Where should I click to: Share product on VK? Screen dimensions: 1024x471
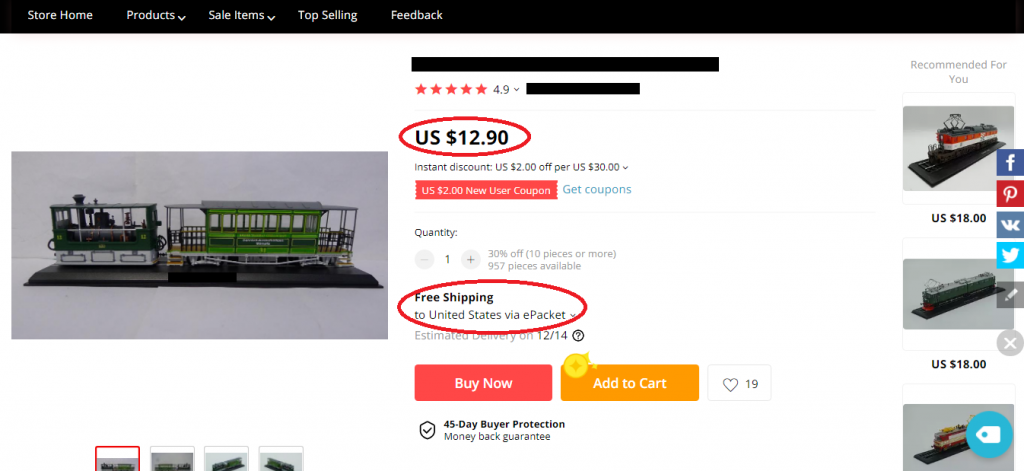point(1010,225)
